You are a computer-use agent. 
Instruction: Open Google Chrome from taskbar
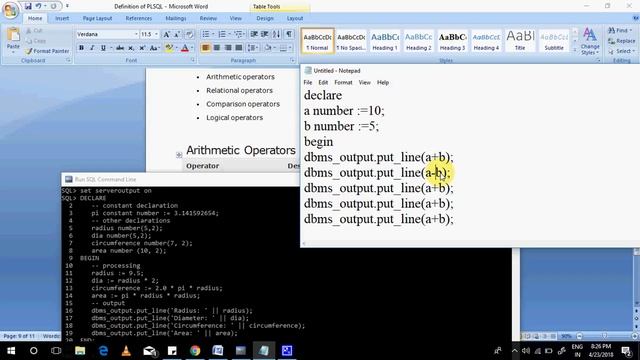(x=195, y=351)
